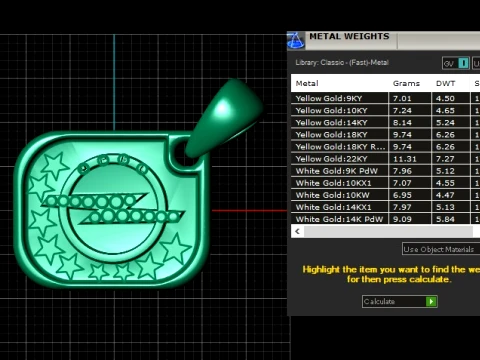Click the 11.31 grams value

click(405, 159)
